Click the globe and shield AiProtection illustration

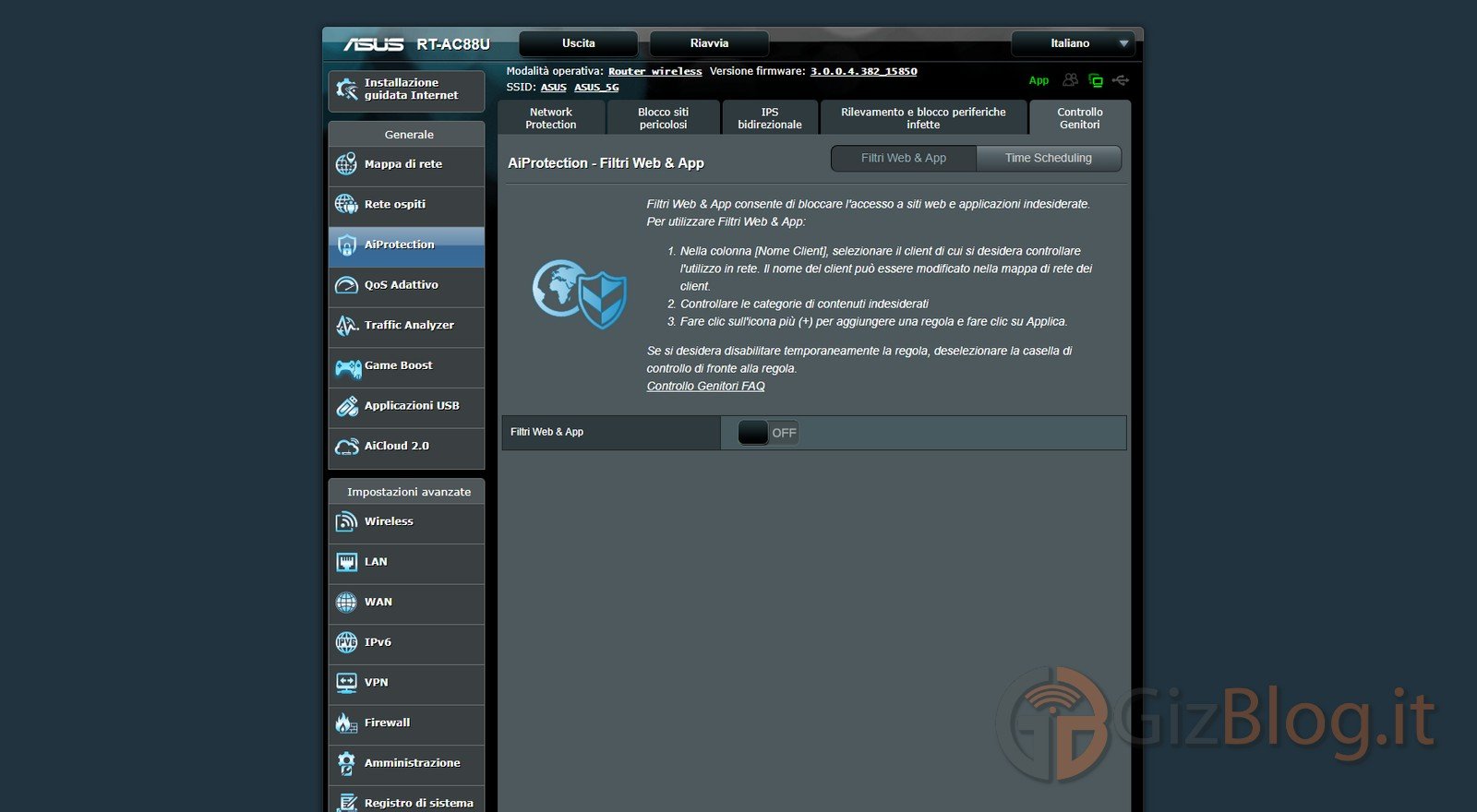[x=580, y=293]
